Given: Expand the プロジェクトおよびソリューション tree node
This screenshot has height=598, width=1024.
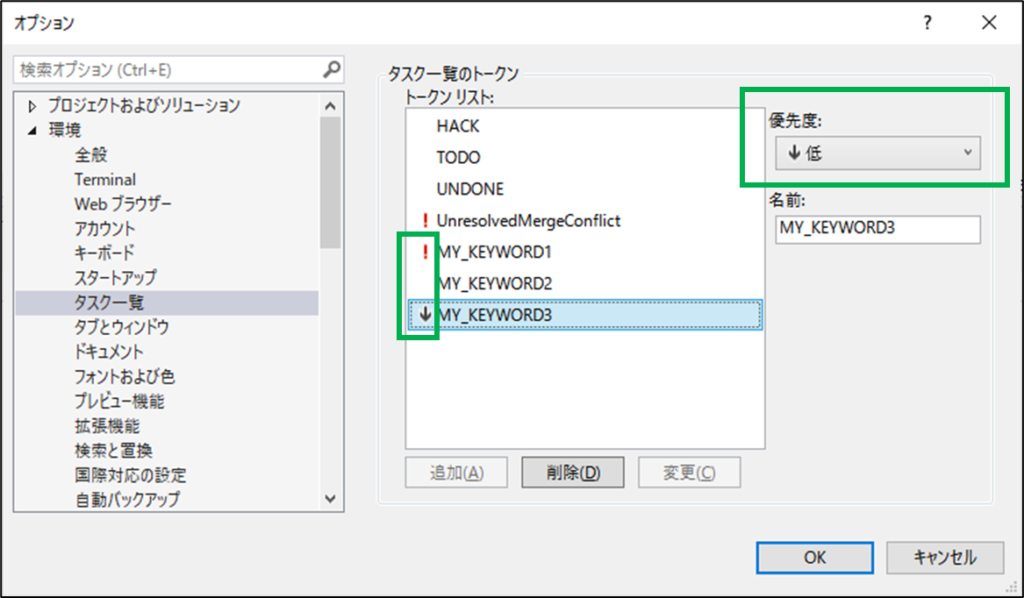Looking at the screenshot, I should [x=32, y=106].
